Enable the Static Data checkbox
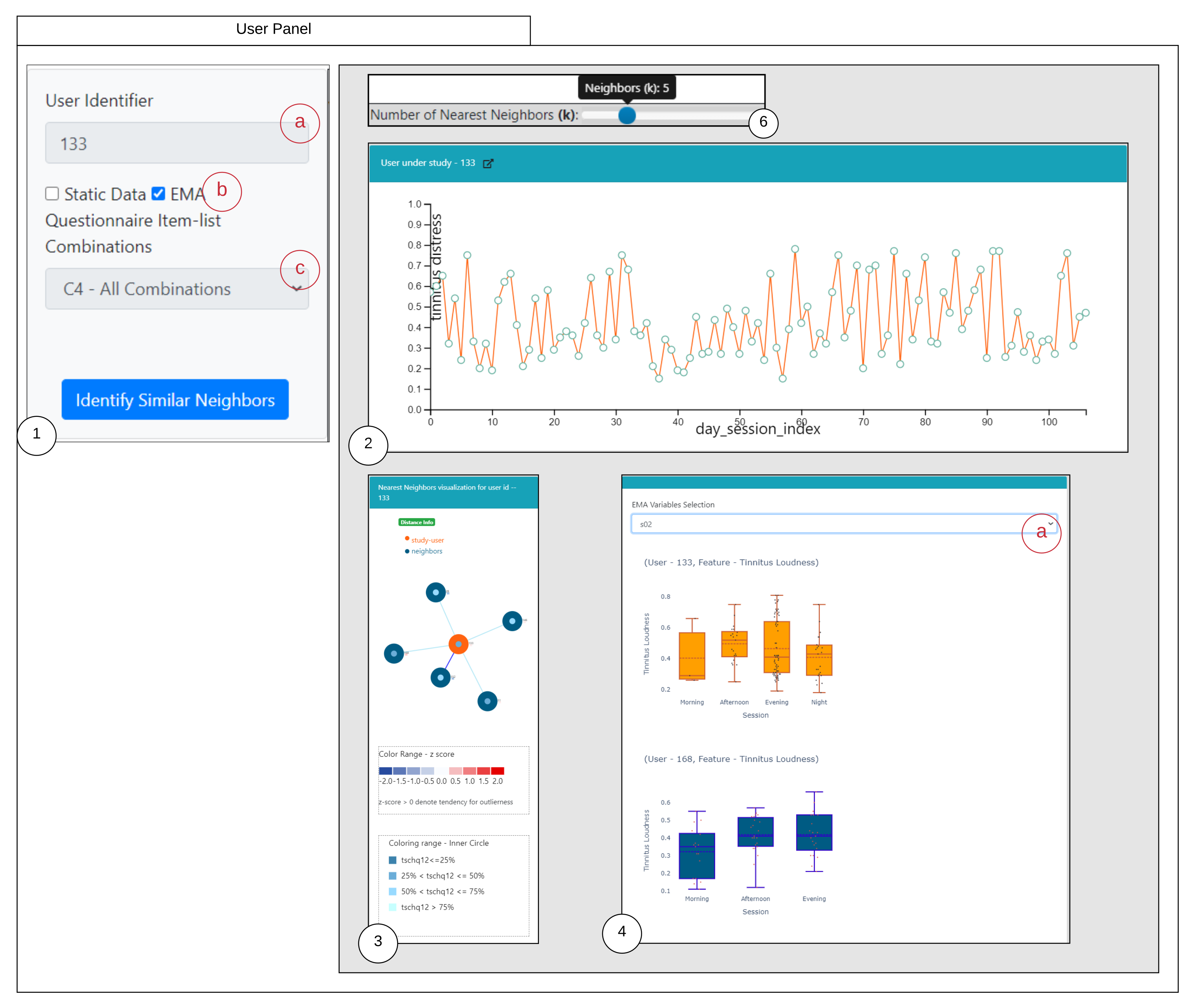 pos(52,194)
